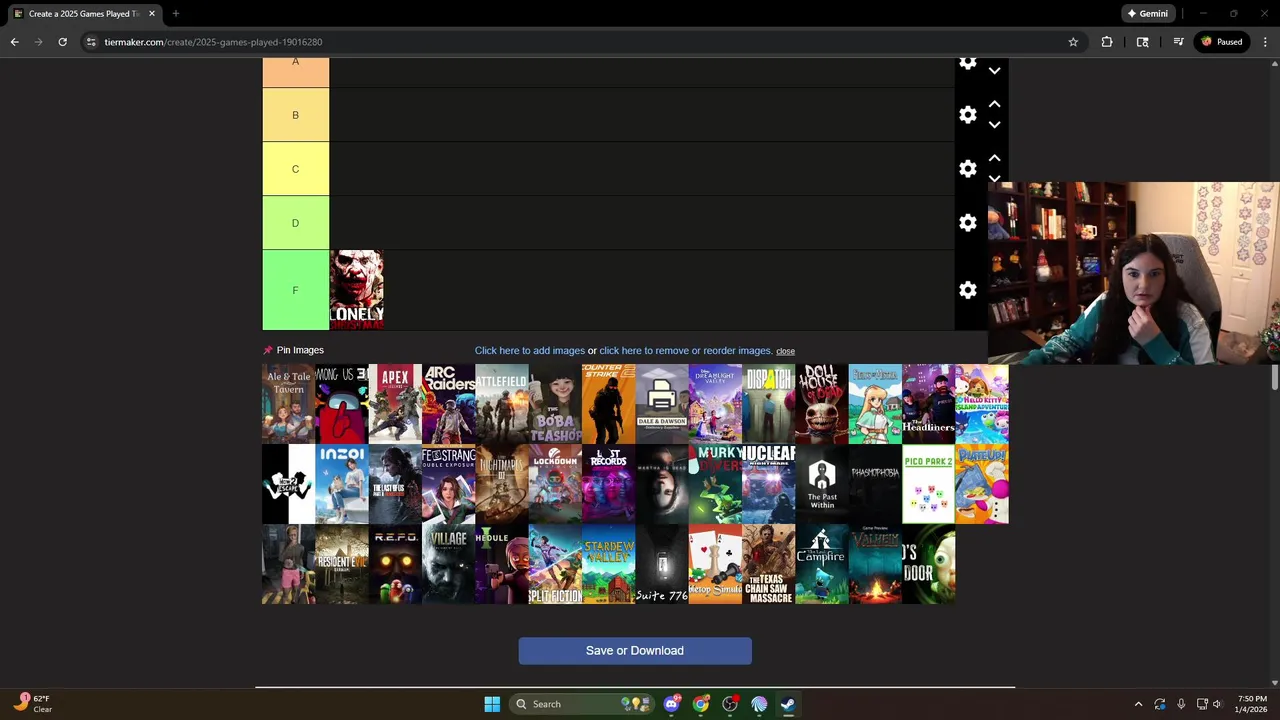Image resolution: width=1280 pixels, height=720 pixels.
Task: Bookmark this page with star icon
Action: (x=1073, y=42)
